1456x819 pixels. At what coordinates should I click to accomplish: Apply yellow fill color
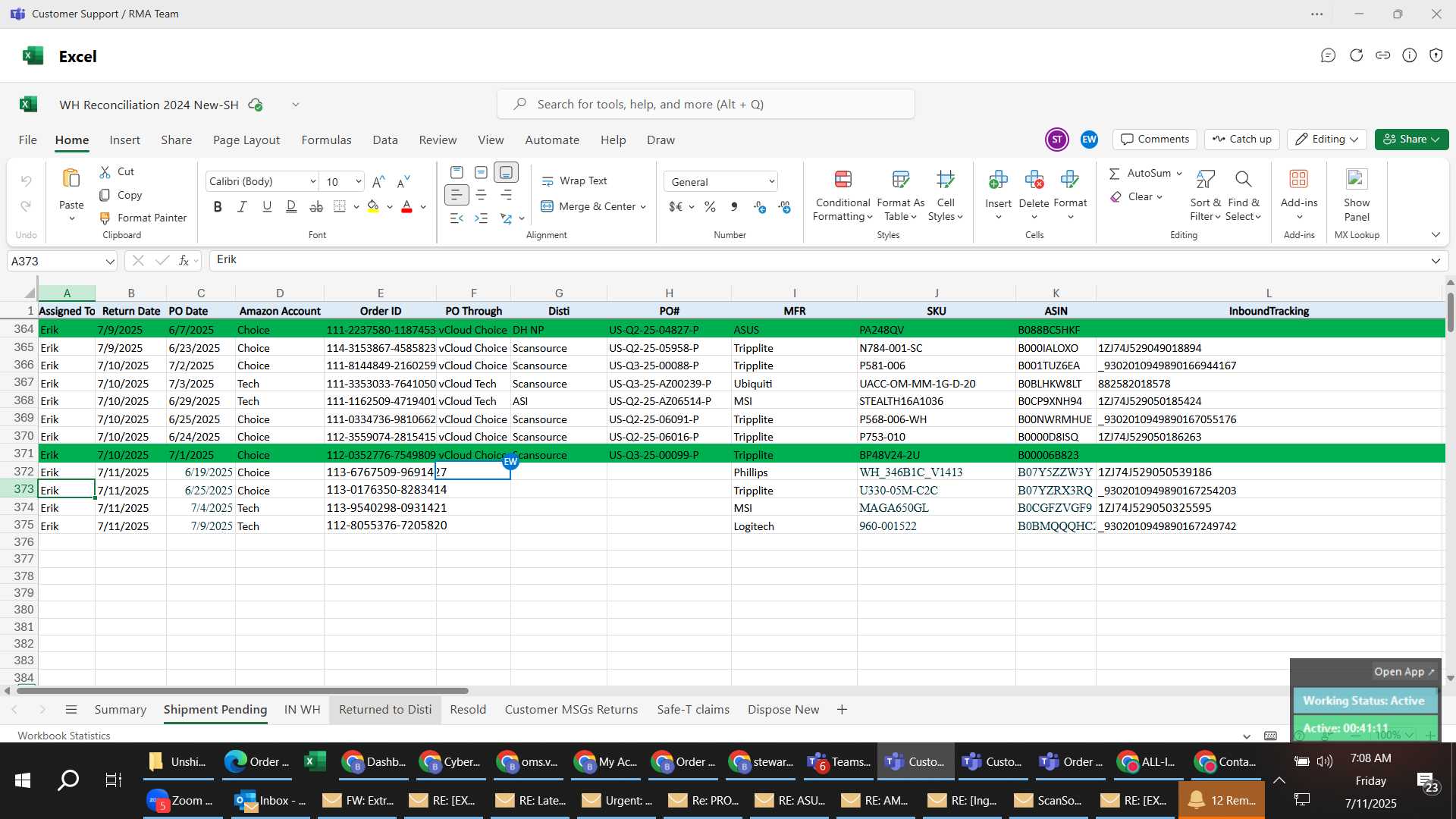pyautogui.click(x=373, y=206)
